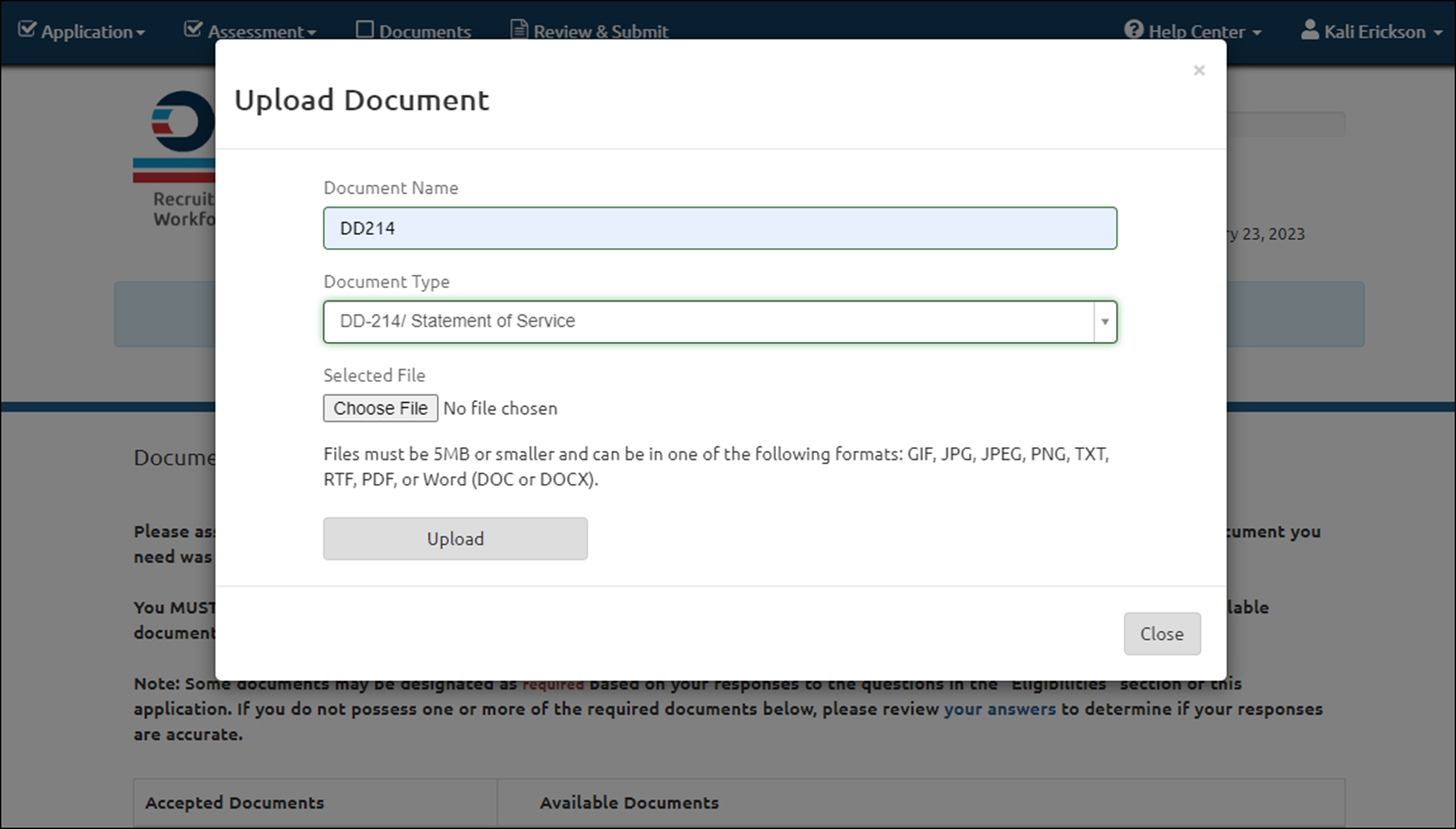Image resolution: width=1456 pixels, height=829 pixels.
Task: Open the Application menu
Action: point(82,31)
